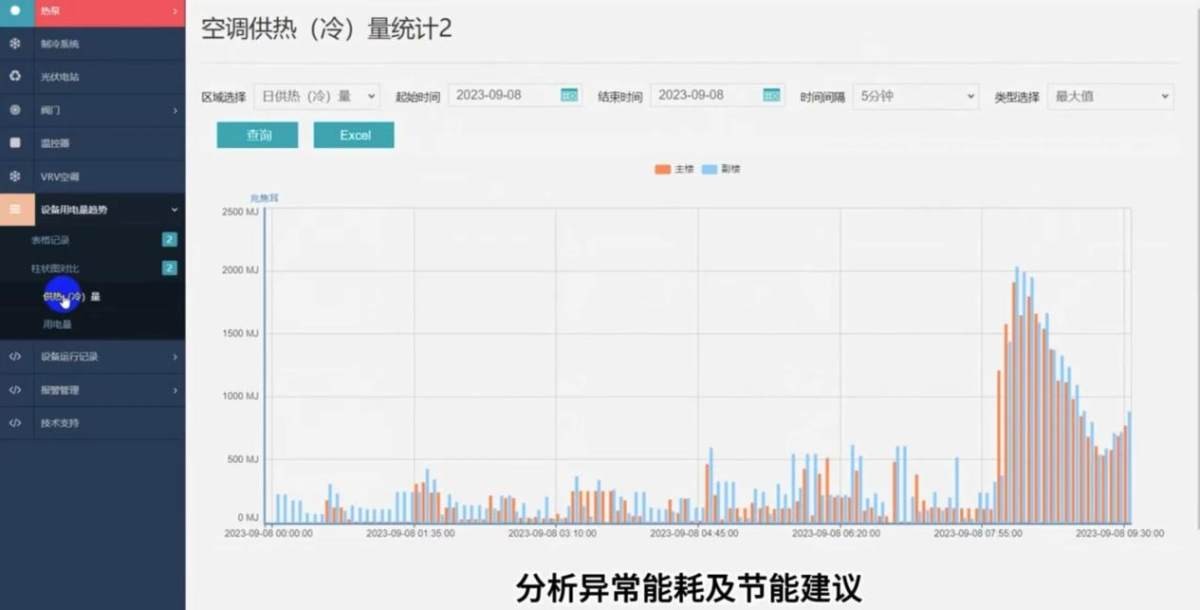Image resolution: width=1200 pixels, height=610 pixels.
Task: Click the 技术支持 code icon
Action: tap(15, 423)
